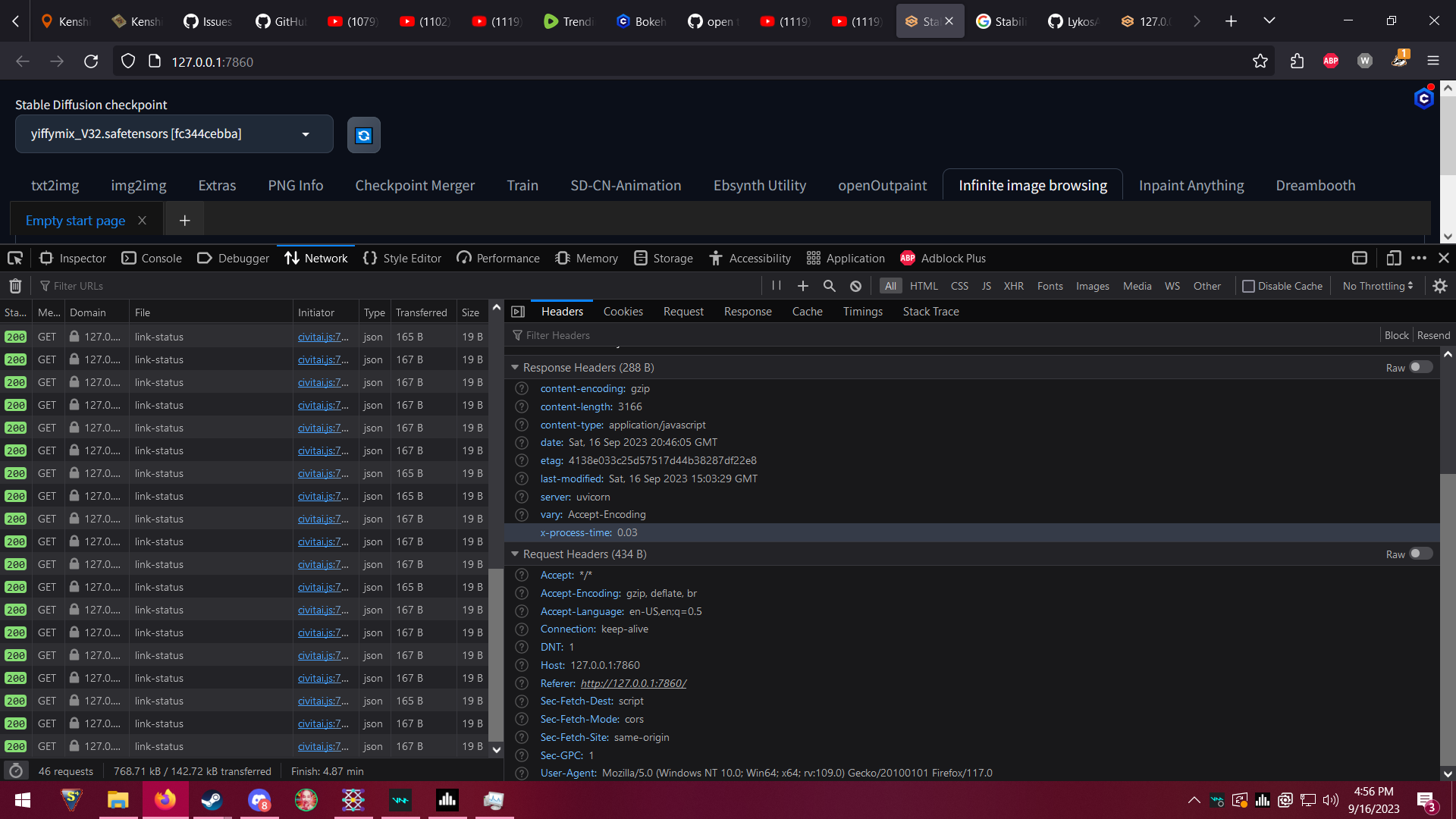Image resolution: width=1456 pixels, height=819 pixels.
Task: Filter requests by the XHR type
Action: click(x=1014, y=286)
